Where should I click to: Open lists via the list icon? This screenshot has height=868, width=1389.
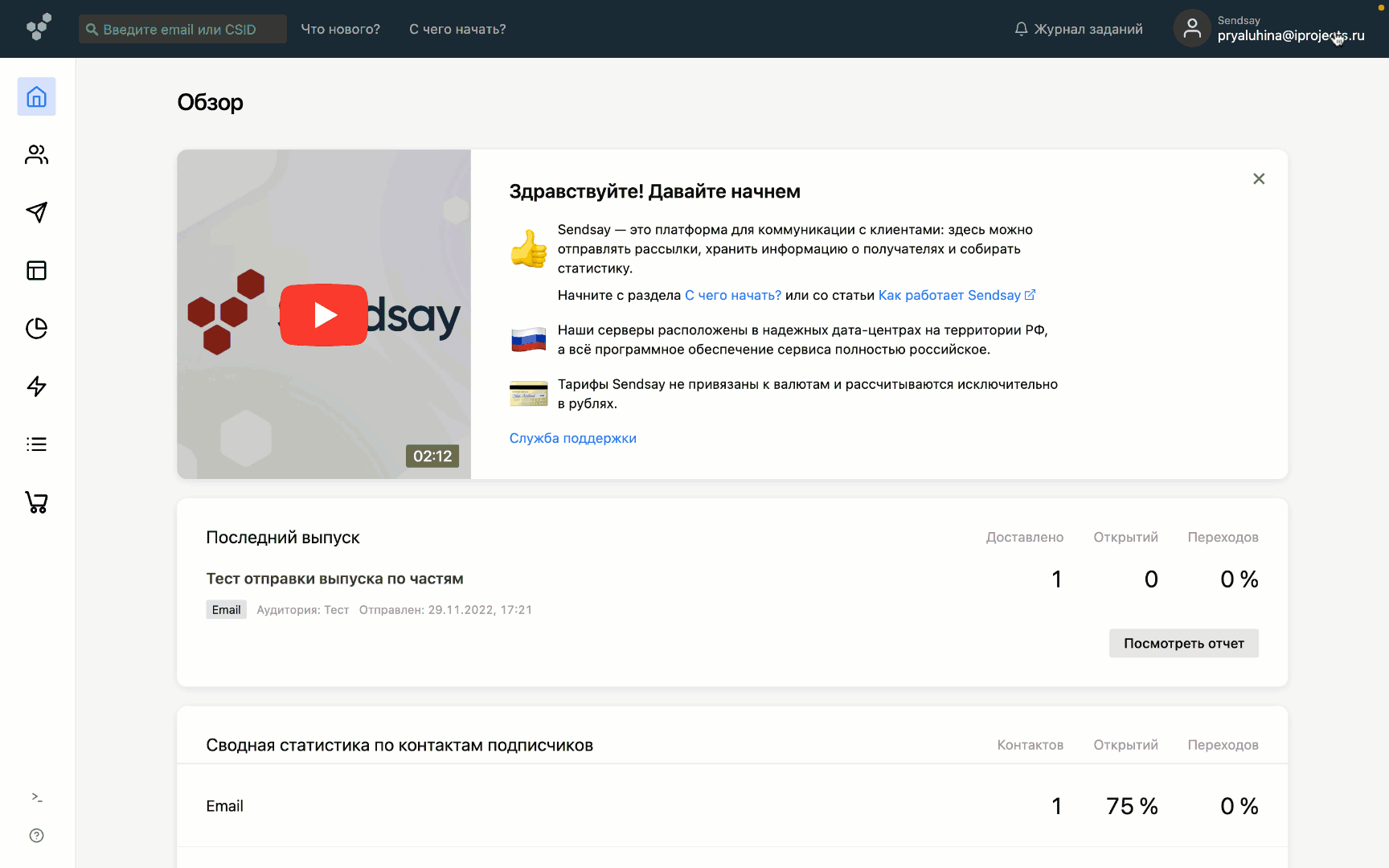(x=36, y=444)
